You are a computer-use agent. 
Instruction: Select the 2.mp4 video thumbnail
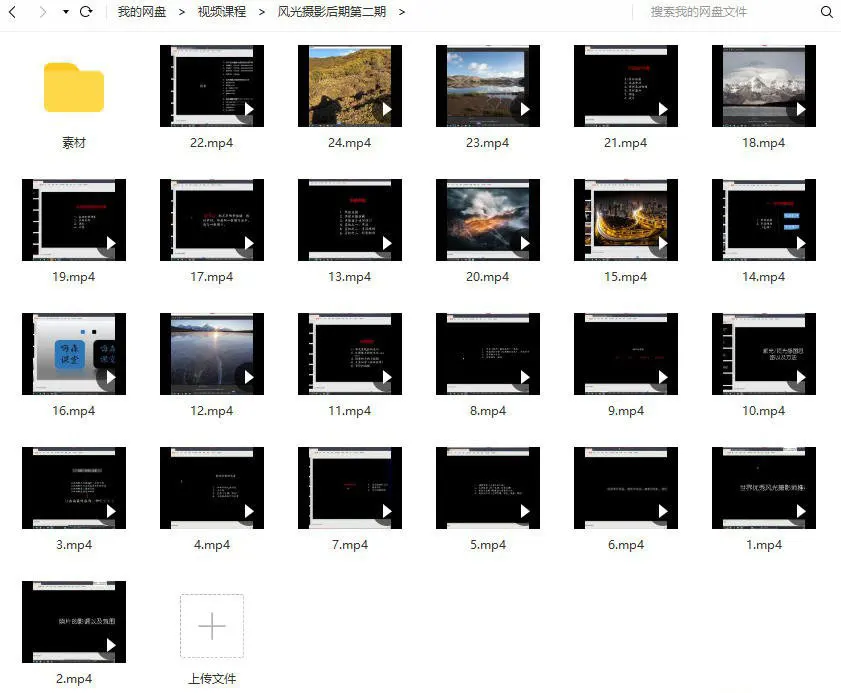pyautogui.click(x=74, y=622)
